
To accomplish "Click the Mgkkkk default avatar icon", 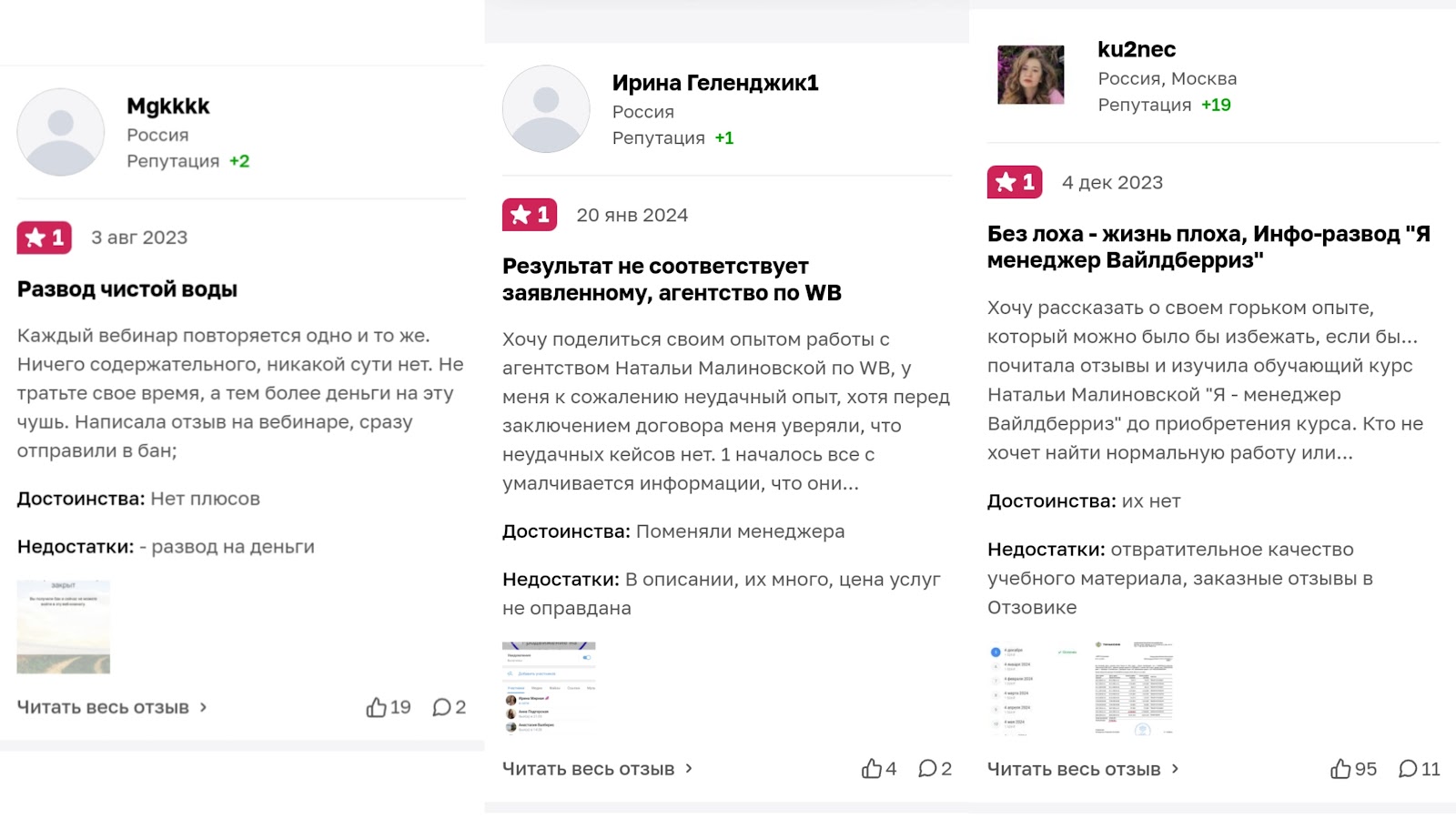I will tap(61, 132).
